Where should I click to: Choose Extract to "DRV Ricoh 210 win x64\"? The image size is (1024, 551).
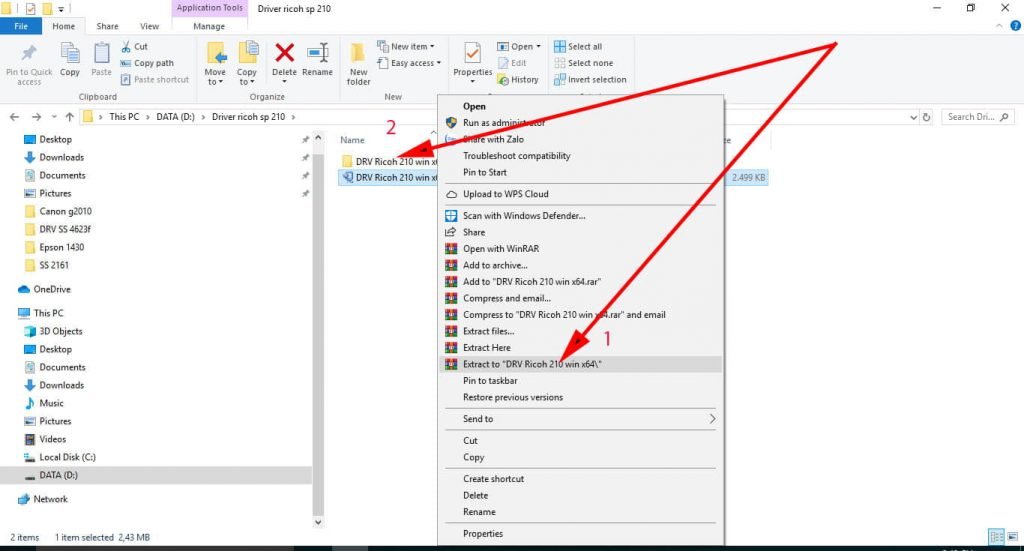click(x=532, y=364)
